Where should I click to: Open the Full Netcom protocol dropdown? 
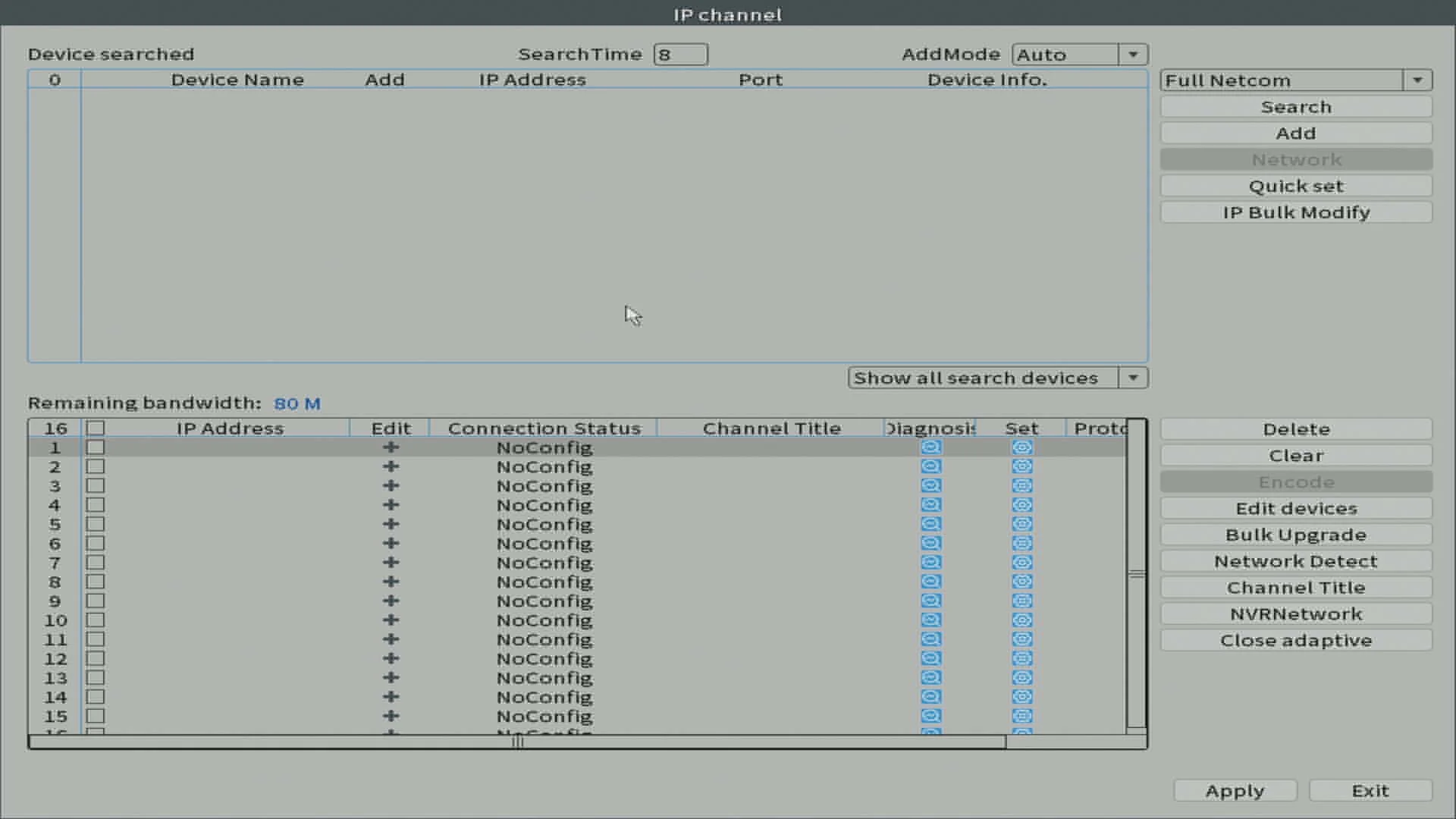point(1417,80)
